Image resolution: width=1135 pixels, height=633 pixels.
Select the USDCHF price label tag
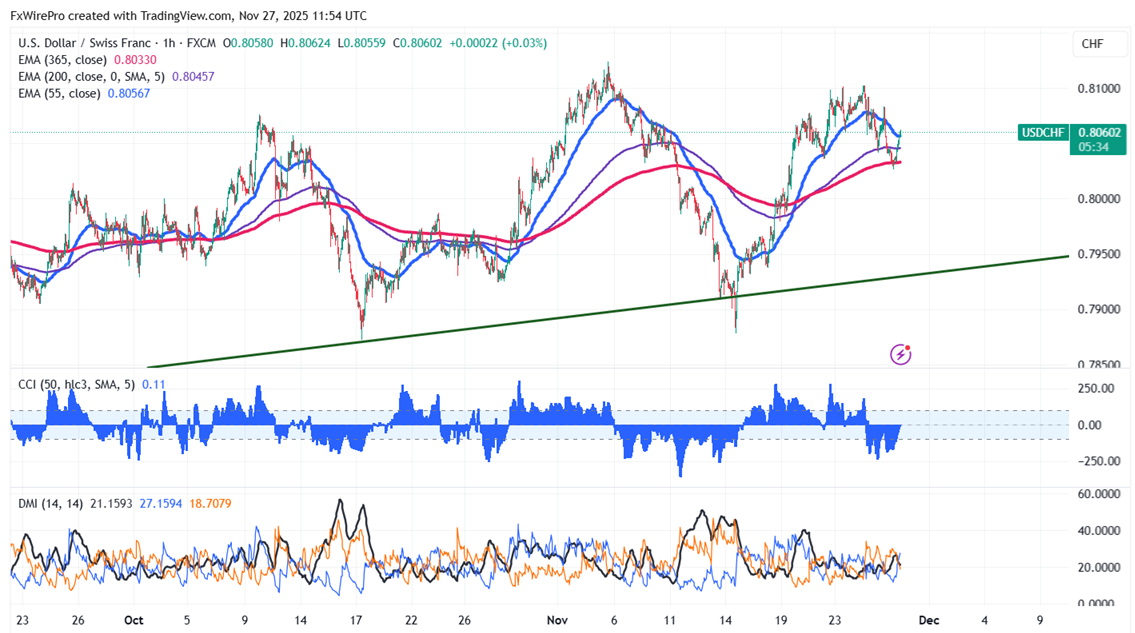pyautogui.click(x=1043, y=133)
